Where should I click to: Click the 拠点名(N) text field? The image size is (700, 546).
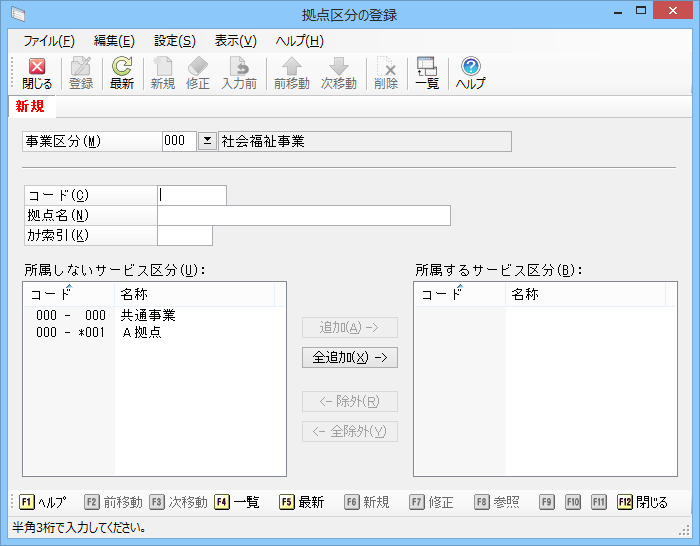tap(303, 216)
